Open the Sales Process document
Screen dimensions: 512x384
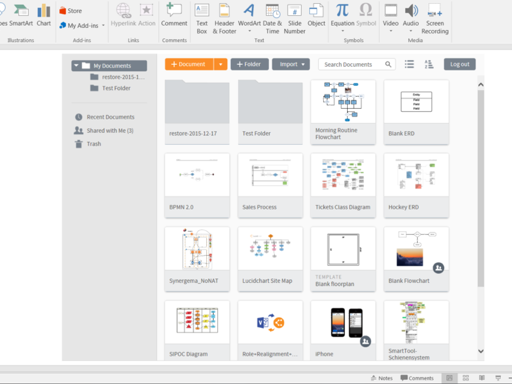click(x=270, y=186)
